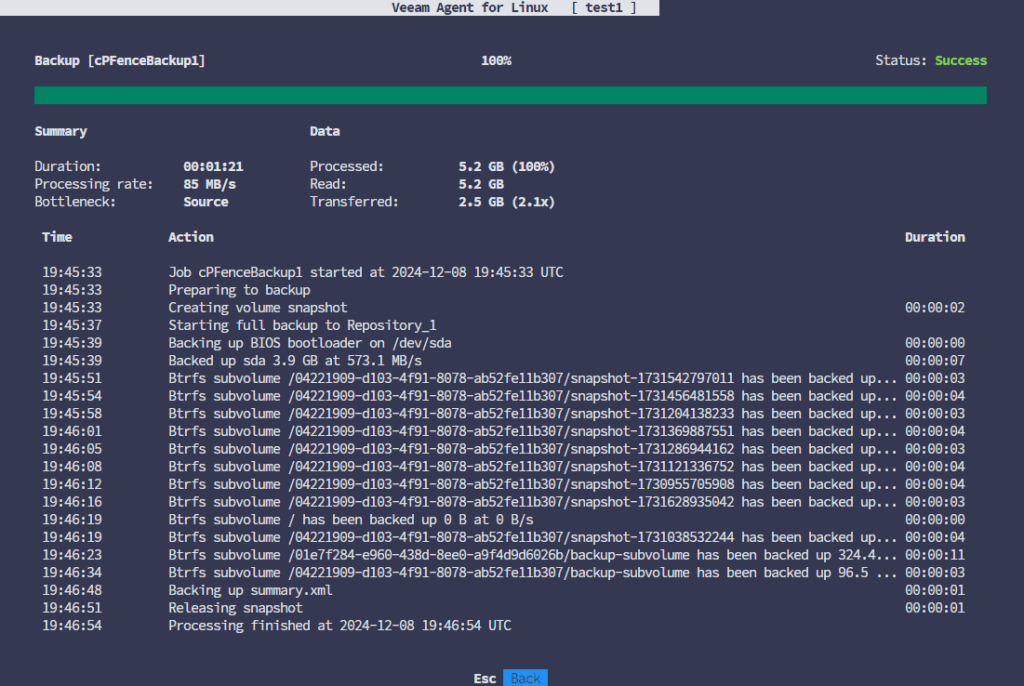
Task: Click 'Btrfs subvolume / has been backed up' row
Action: tap(350, 519)
